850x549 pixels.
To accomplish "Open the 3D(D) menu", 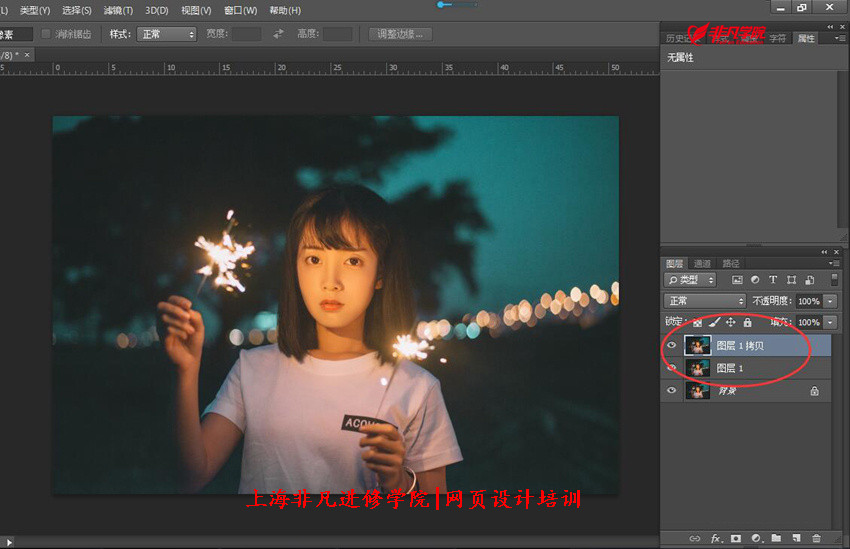I will 157,10.
